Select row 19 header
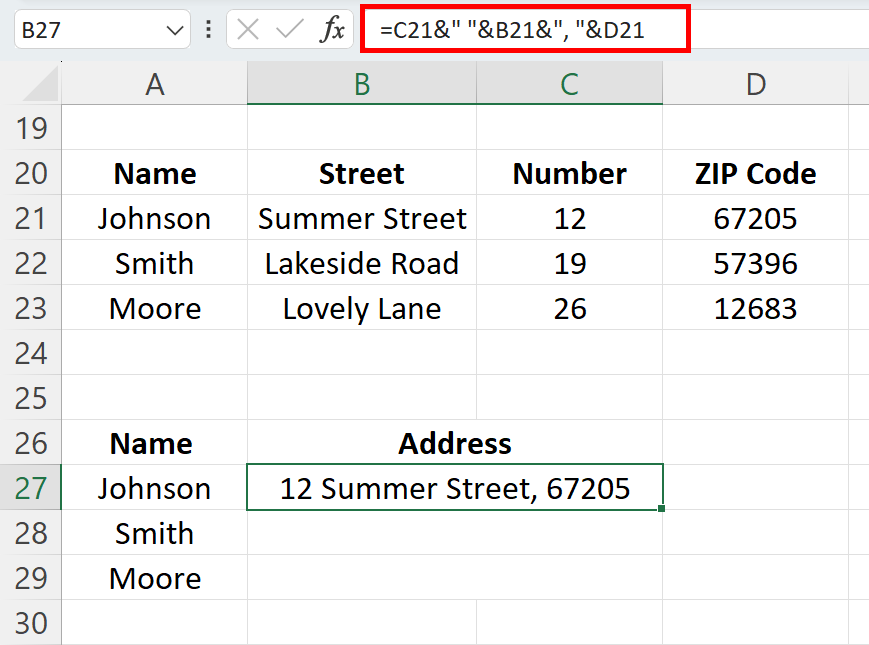This screenshot has height=645, width=869. point(31,128)
